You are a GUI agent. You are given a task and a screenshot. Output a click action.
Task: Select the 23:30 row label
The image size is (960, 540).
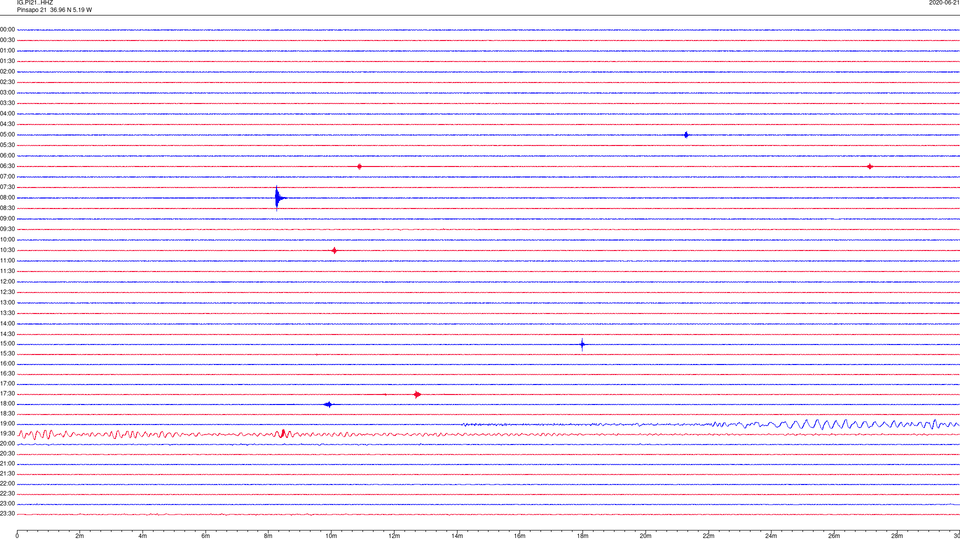7,514
